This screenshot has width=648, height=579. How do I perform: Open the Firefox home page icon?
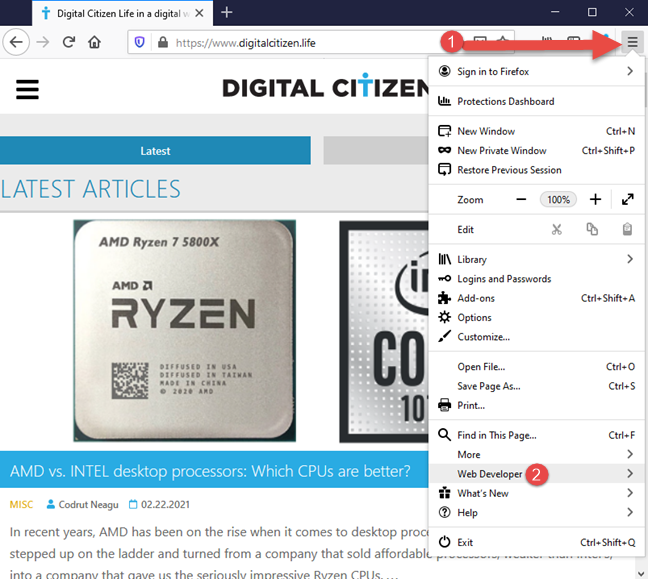[95, 42]
